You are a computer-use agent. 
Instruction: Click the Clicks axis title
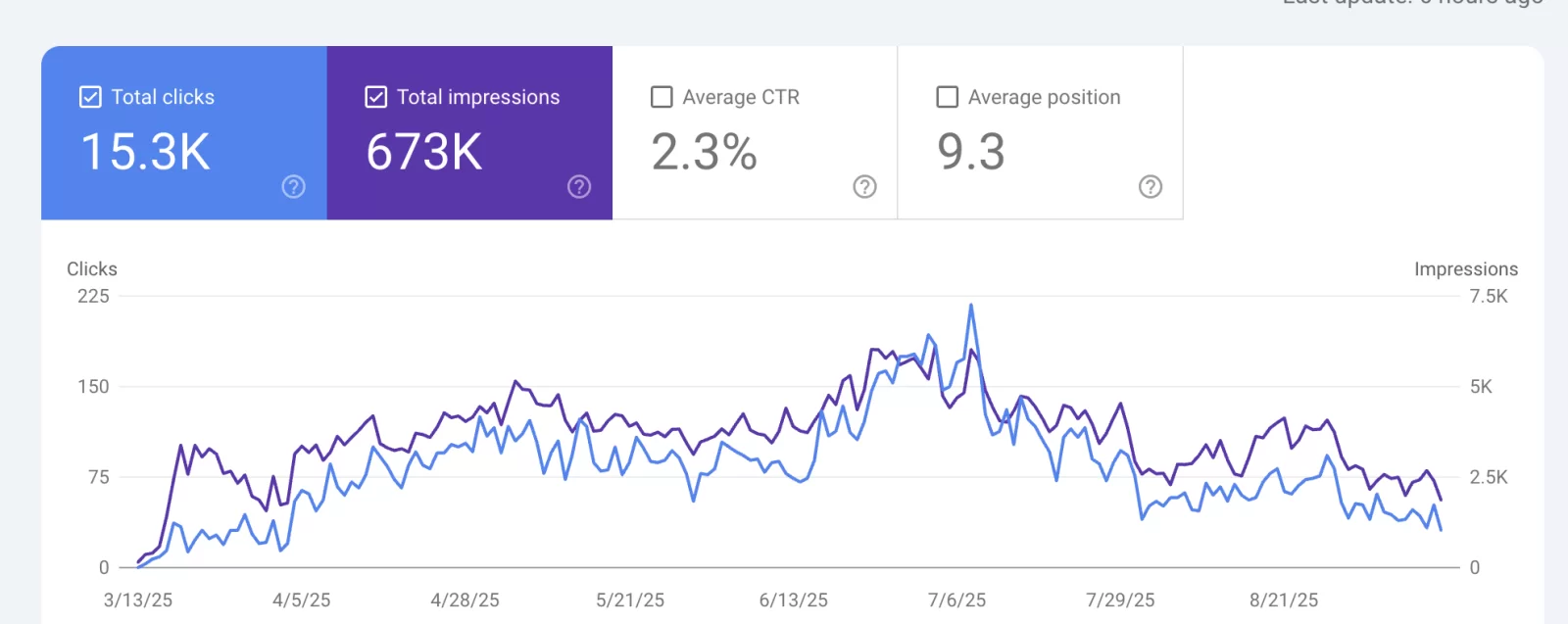point(92,268)
